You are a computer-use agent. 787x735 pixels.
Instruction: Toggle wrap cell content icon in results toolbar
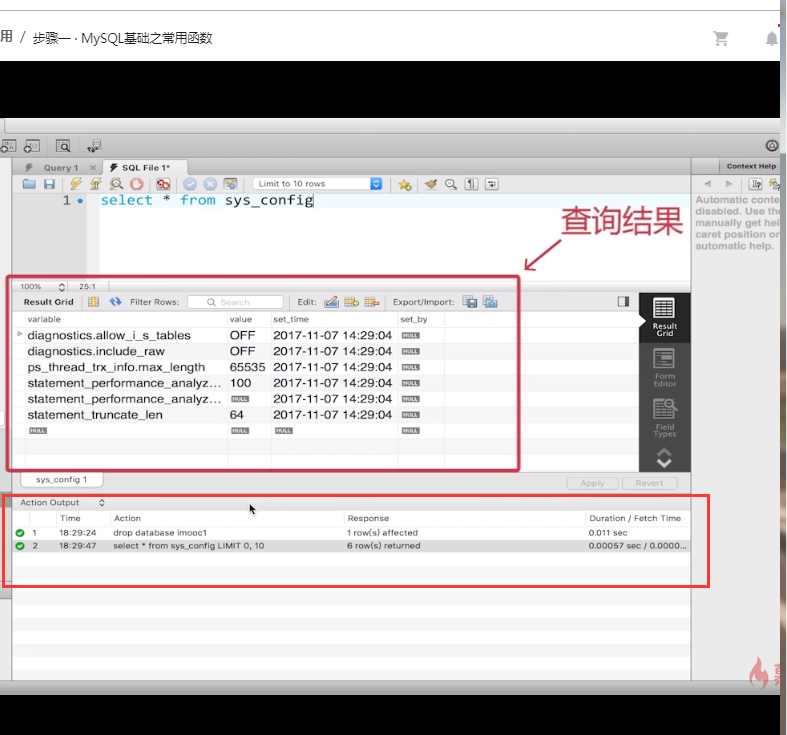click(93, 302)
